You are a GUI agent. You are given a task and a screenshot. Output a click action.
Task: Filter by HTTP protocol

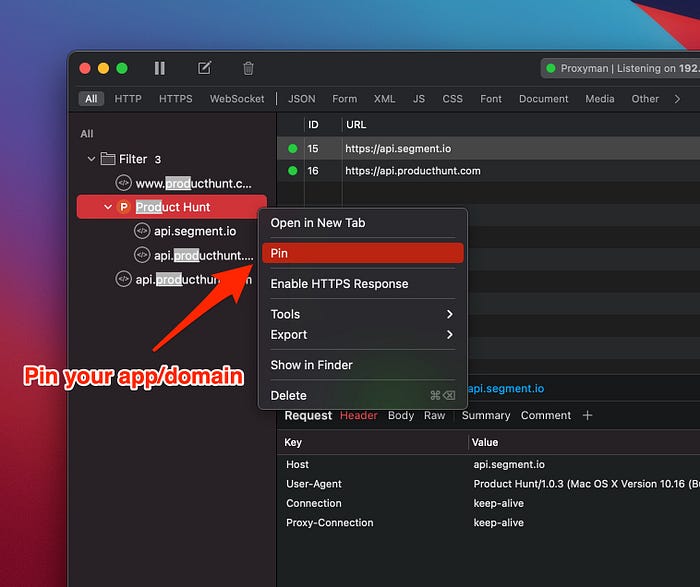(128, 99)
